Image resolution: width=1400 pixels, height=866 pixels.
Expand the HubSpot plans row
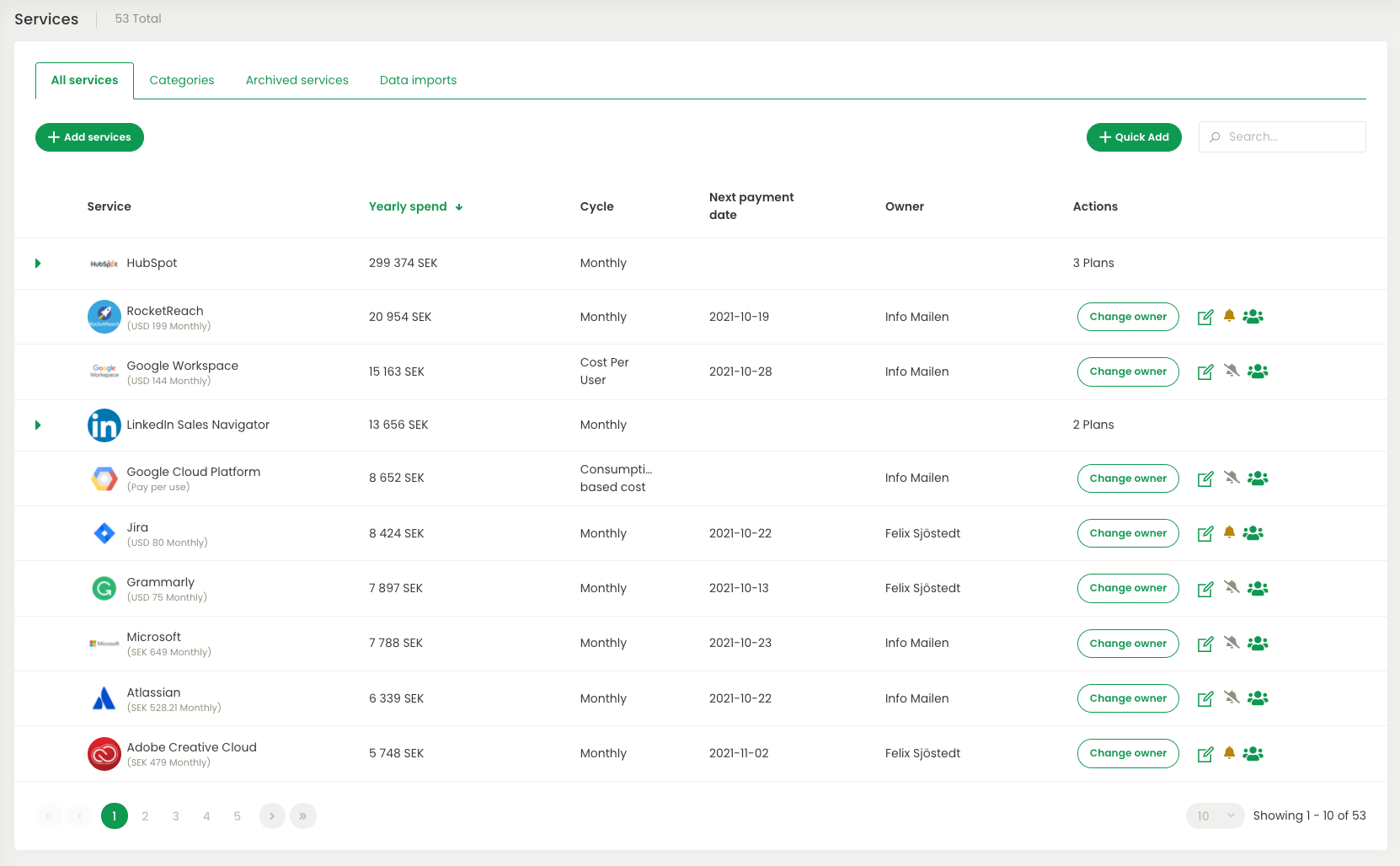38,264
